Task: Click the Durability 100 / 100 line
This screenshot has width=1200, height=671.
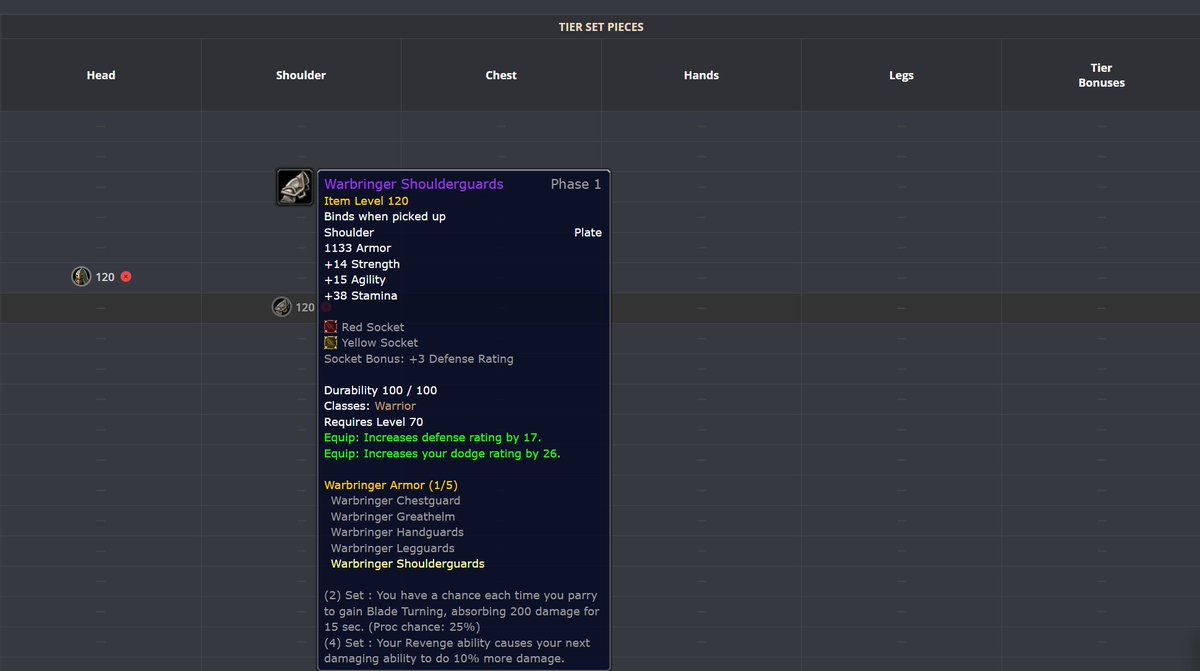Action: tap(381, 390)
